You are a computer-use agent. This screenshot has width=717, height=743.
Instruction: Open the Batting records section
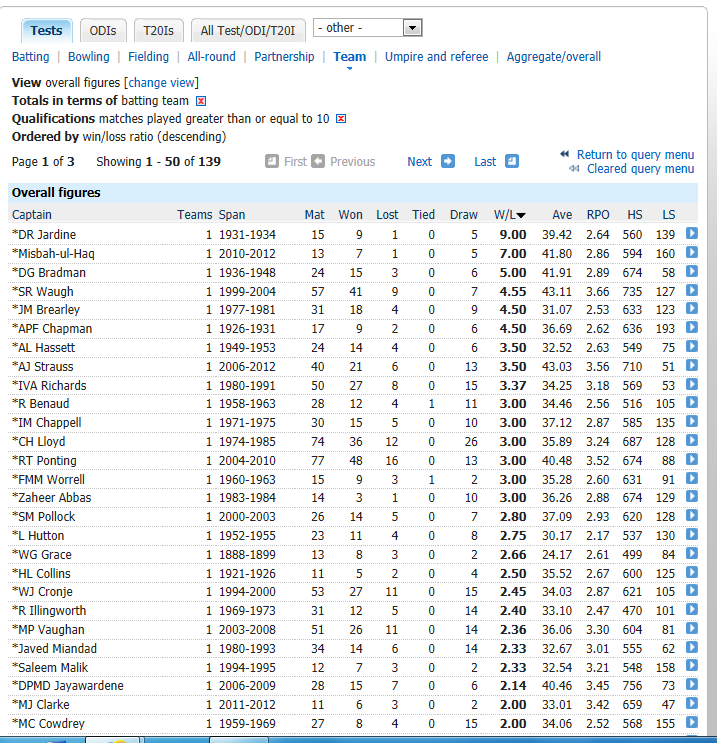pos(30,57)
